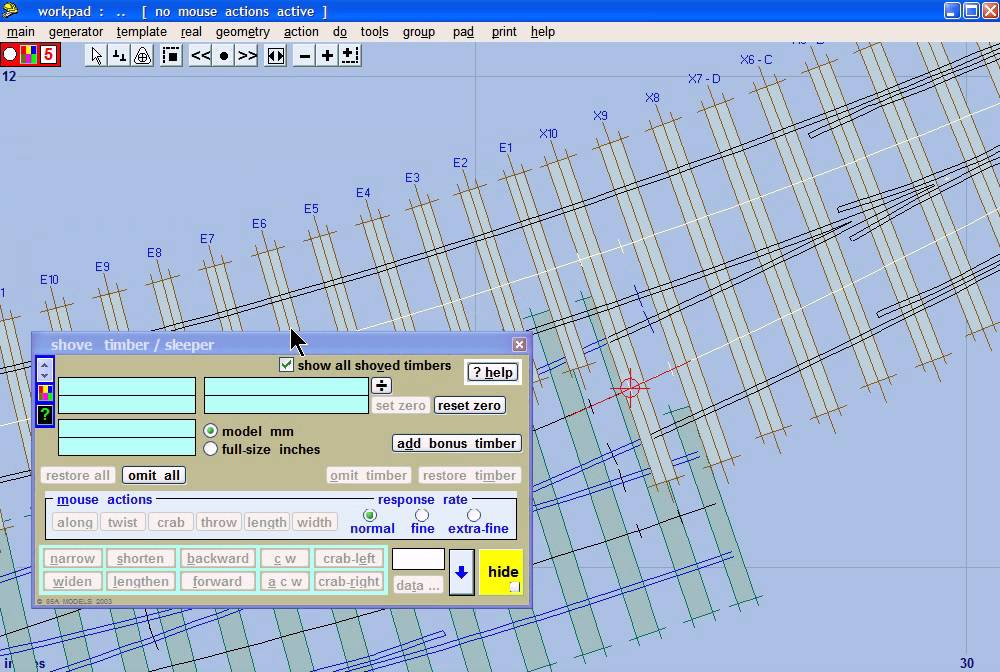The height and width of the screenshot is (672, 1000).
Task: Open the pad menu
Action: click(x=464, y=32)
